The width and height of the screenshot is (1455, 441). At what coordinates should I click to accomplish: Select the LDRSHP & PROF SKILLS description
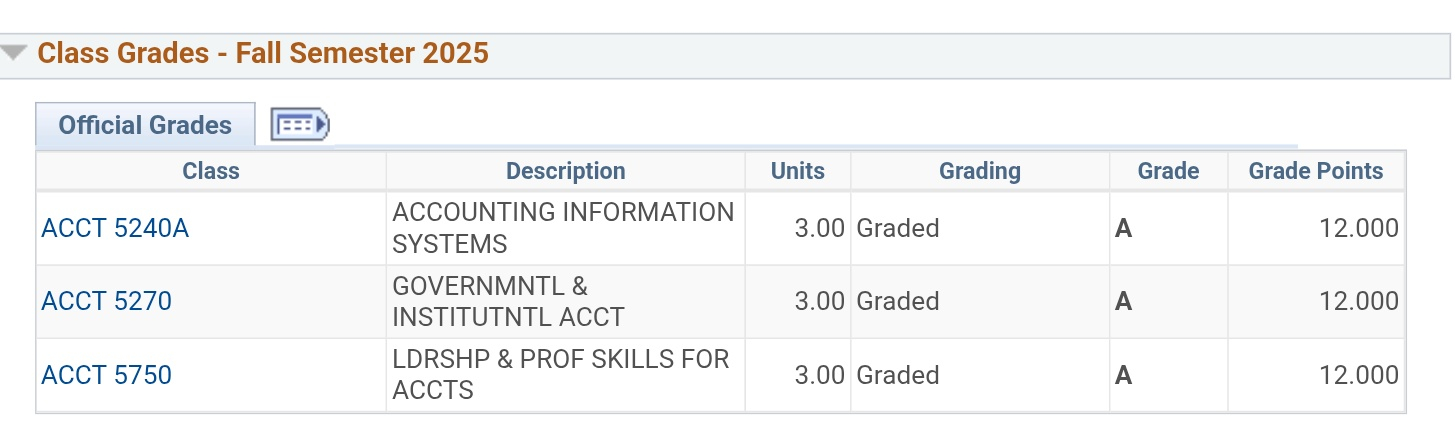pos(560,374)
